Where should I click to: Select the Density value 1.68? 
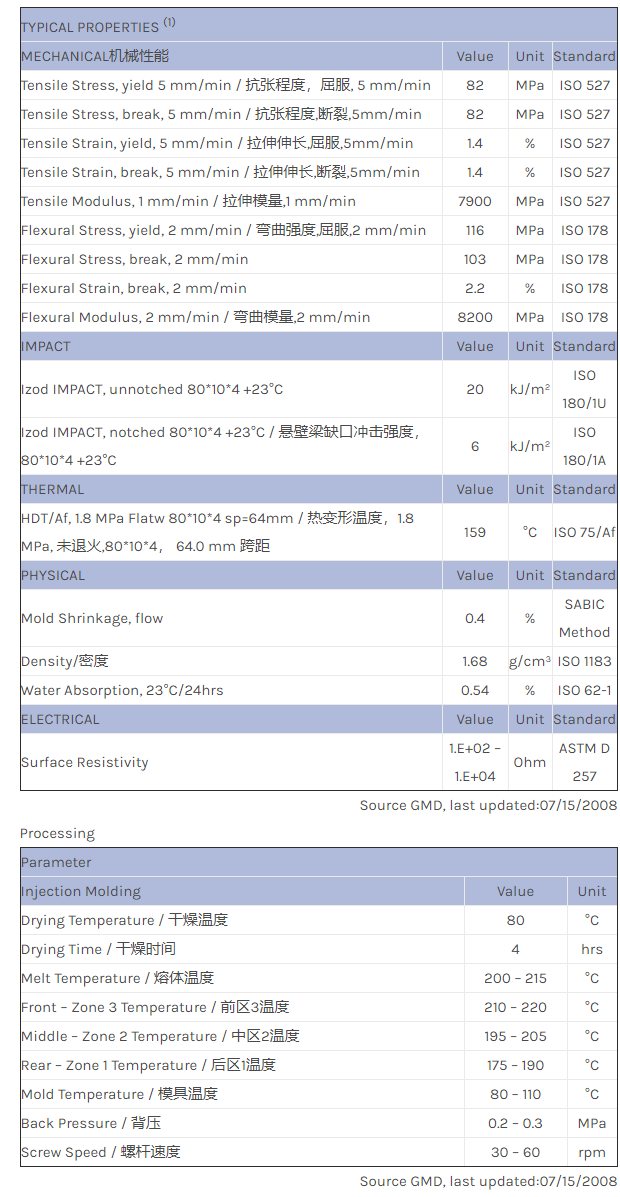click(x=474, y=661)
